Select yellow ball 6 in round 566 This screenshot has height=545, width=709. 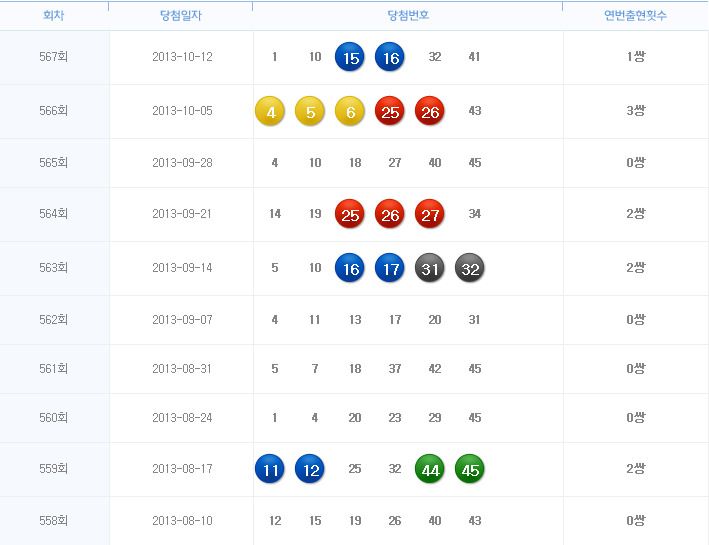[x=350, y=111]
